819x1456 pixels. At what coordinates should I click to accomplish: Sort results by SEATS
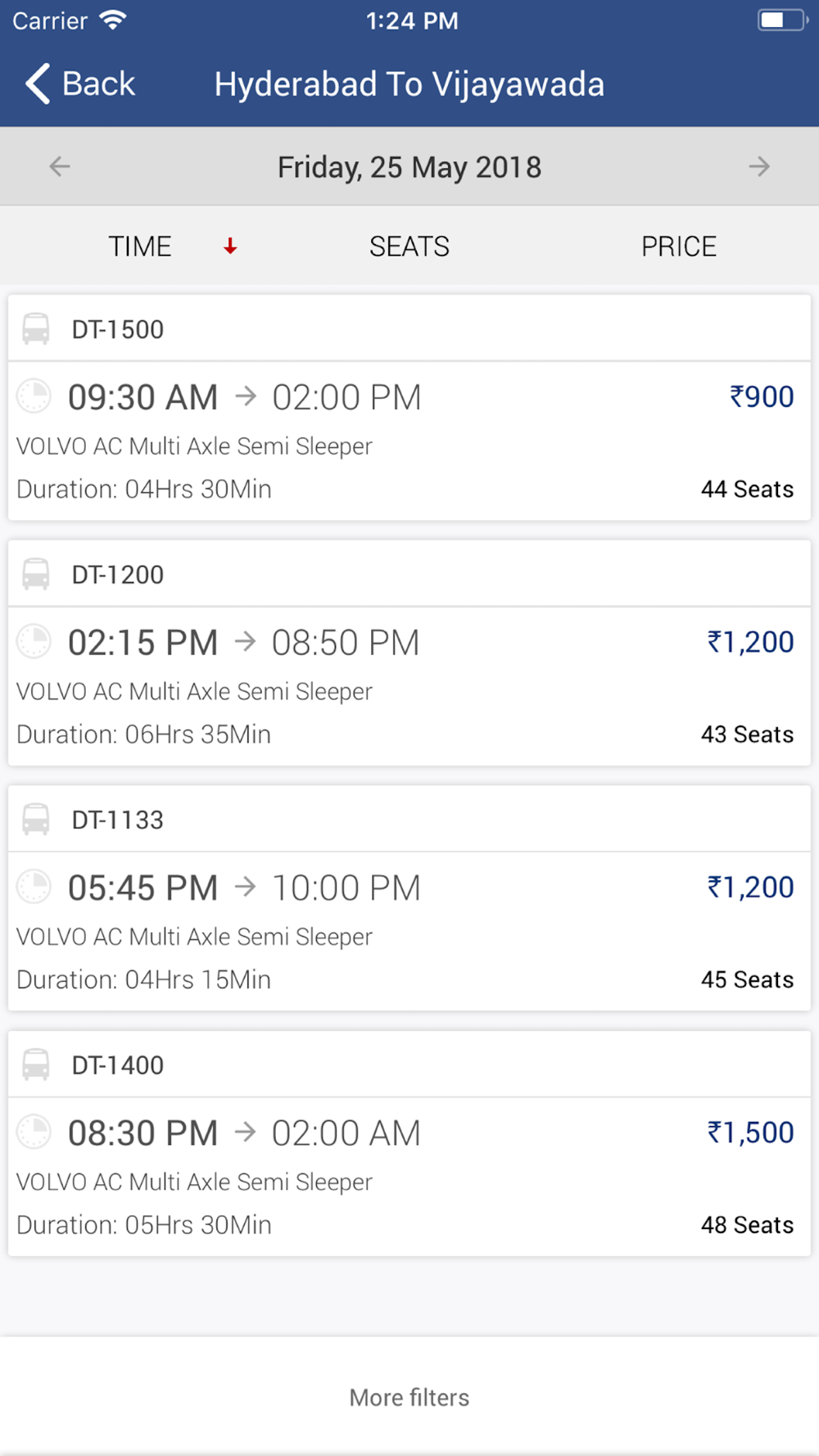point(409,246)
